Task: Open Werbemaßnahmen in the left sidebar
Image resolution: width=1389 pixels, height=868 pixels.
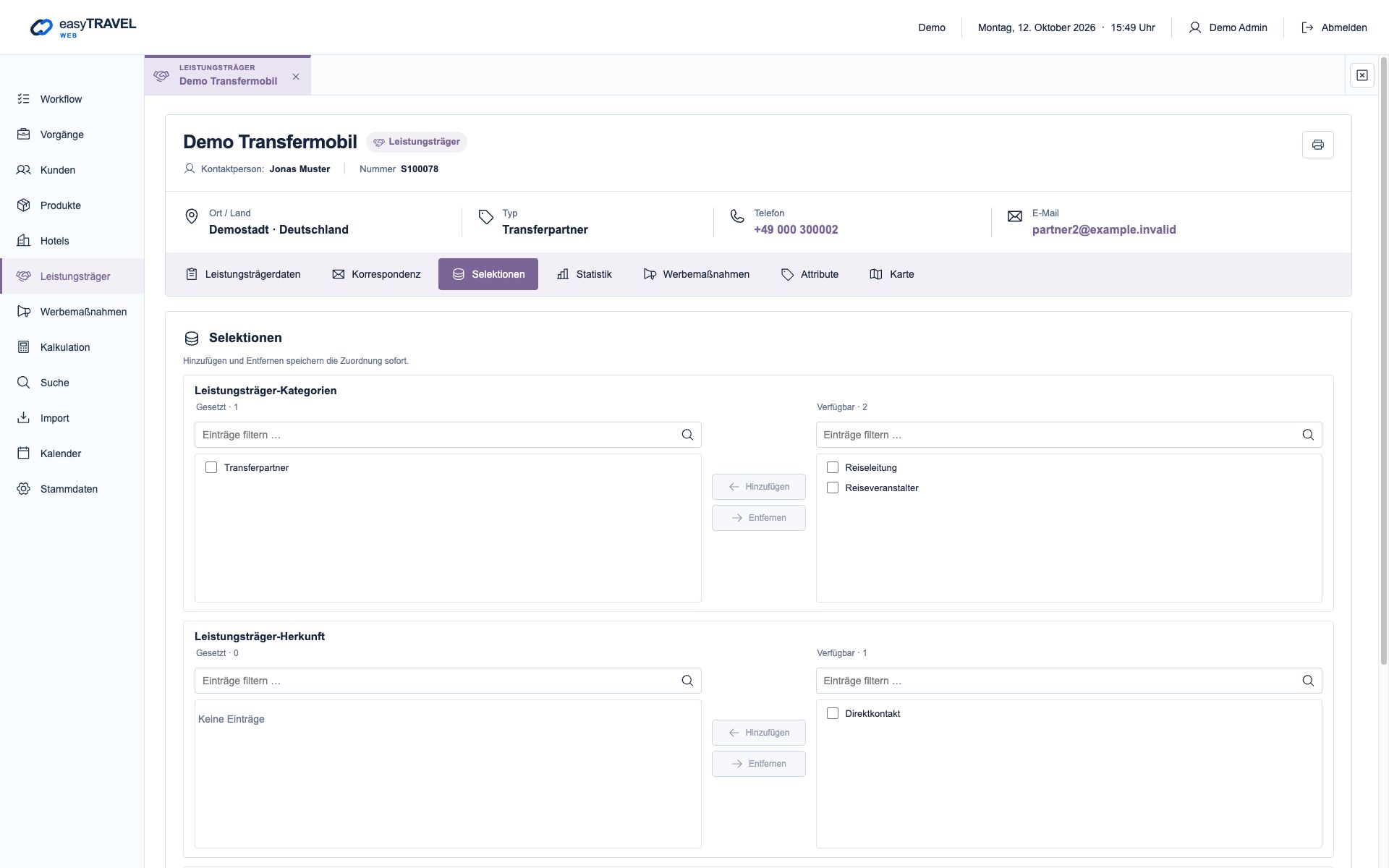Action: [x=72, y=312]
